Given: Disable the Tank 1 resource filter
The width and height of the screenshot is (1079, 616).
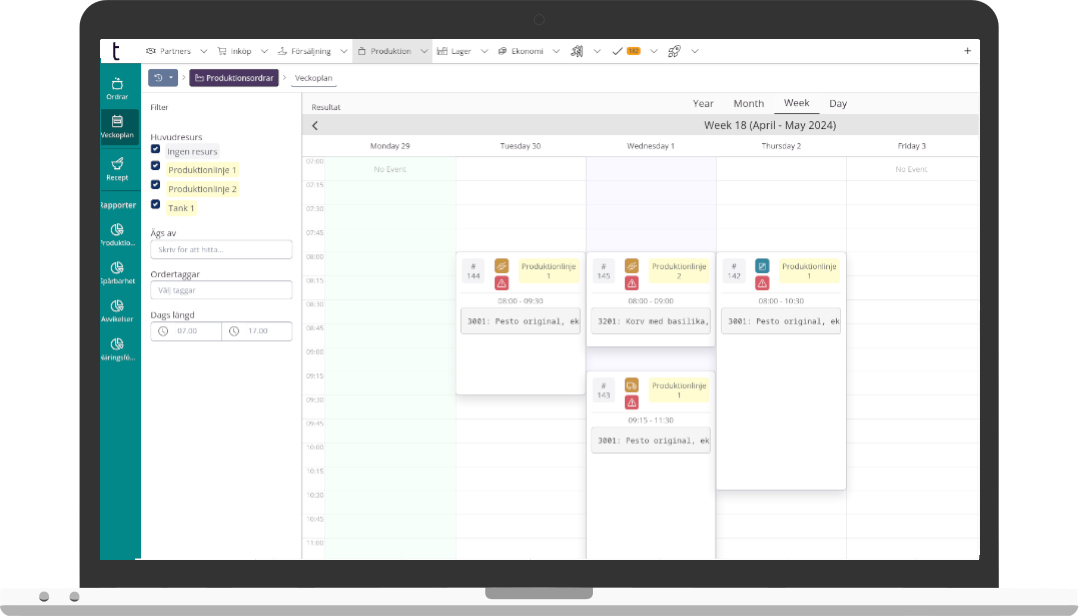Looking at the screenshot, I should click(x=155, y=204).
